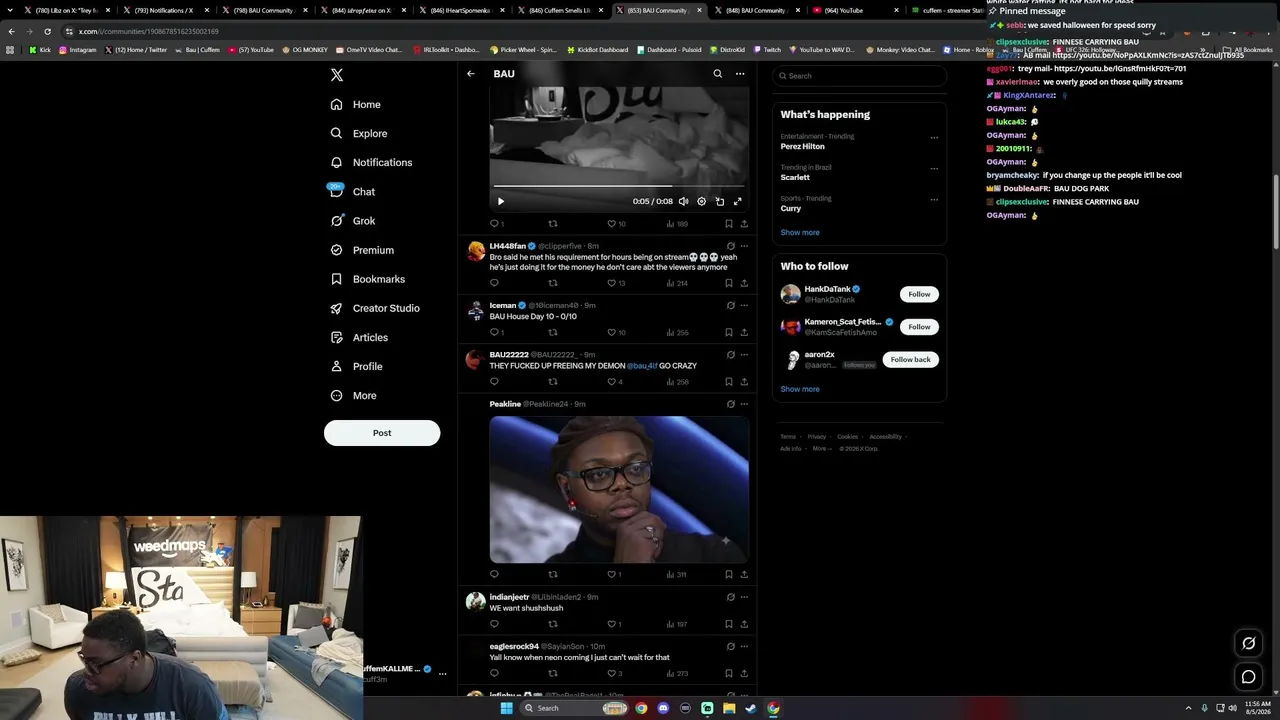The width and height of the screenshot is (1280, 720).
Task: Open the X logo home link
Action: click(337, 75)
